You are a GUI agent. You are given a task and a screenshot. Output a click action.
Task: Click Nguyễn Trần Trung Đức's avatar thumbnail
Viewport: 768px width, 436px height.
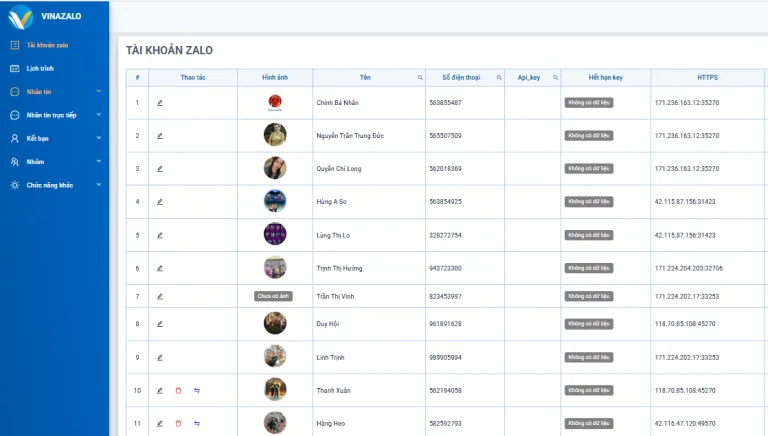(x=275, y=135)
